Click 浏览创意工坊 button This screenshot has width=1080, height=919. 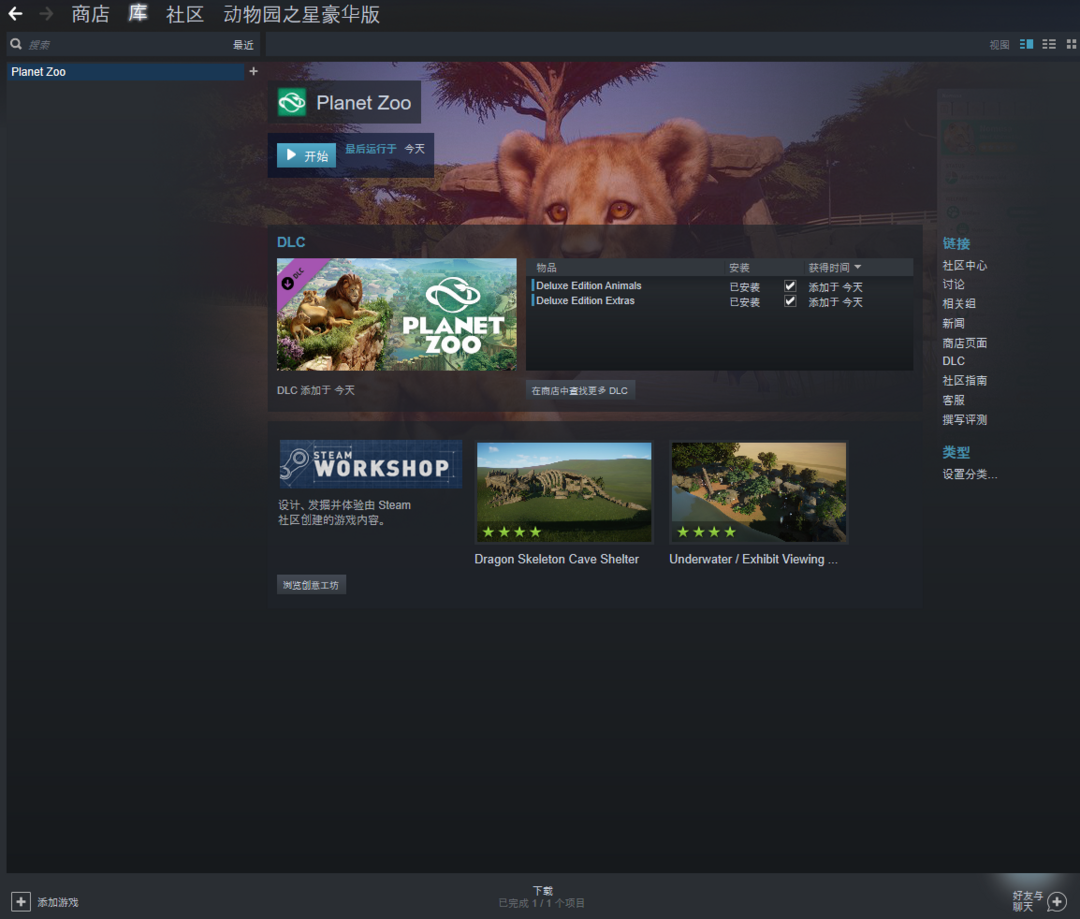tap(311, 585)
